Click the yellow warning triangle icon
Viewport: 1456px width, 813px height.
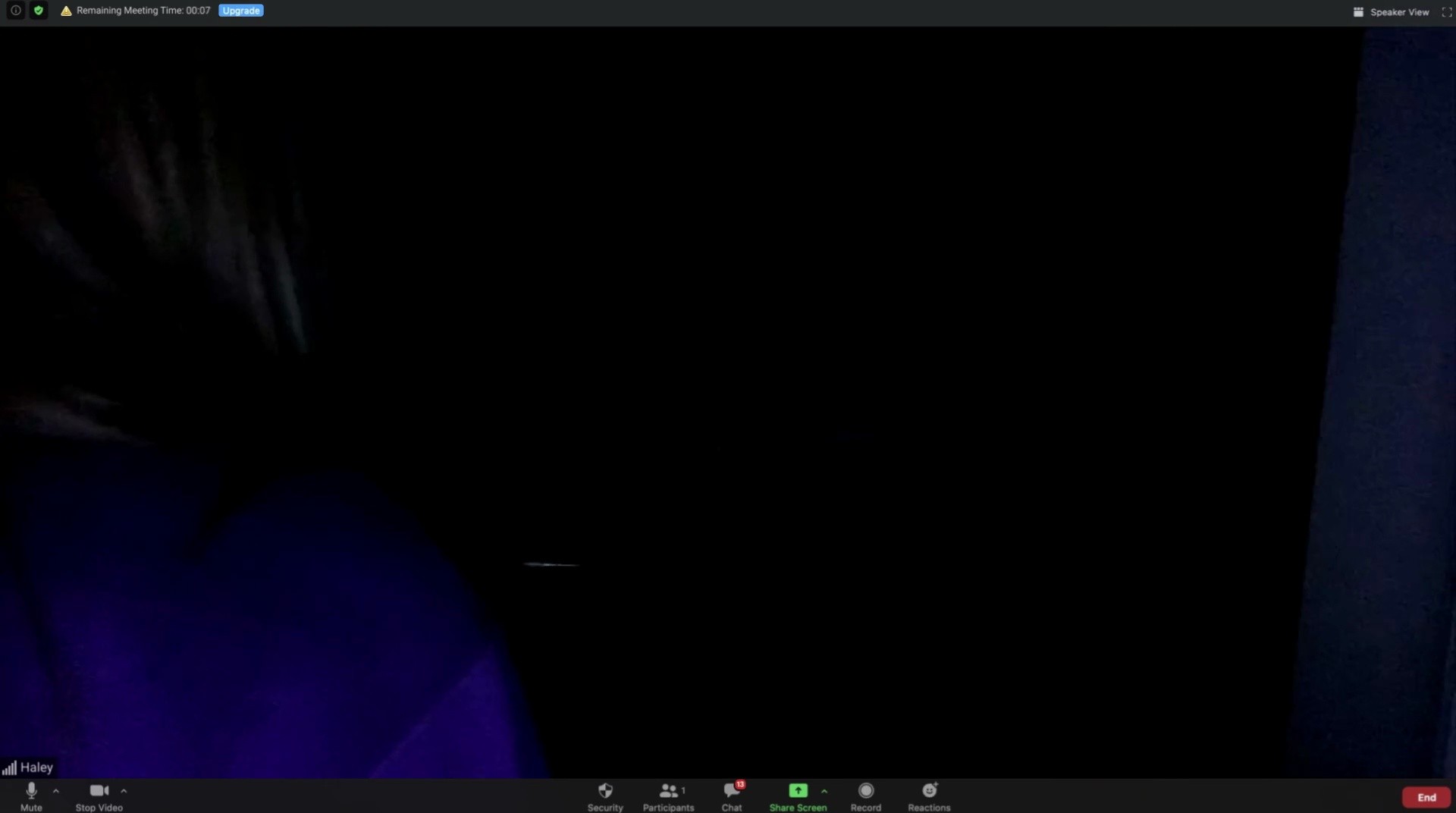66,11
